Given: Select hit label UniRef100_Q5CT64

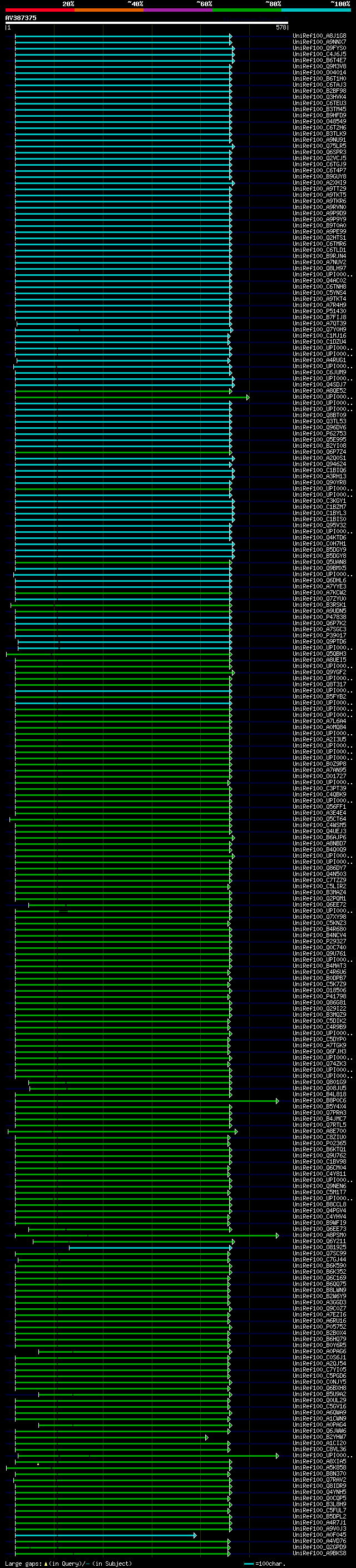Looking at the screenshot, I should [x=319, y=819].
